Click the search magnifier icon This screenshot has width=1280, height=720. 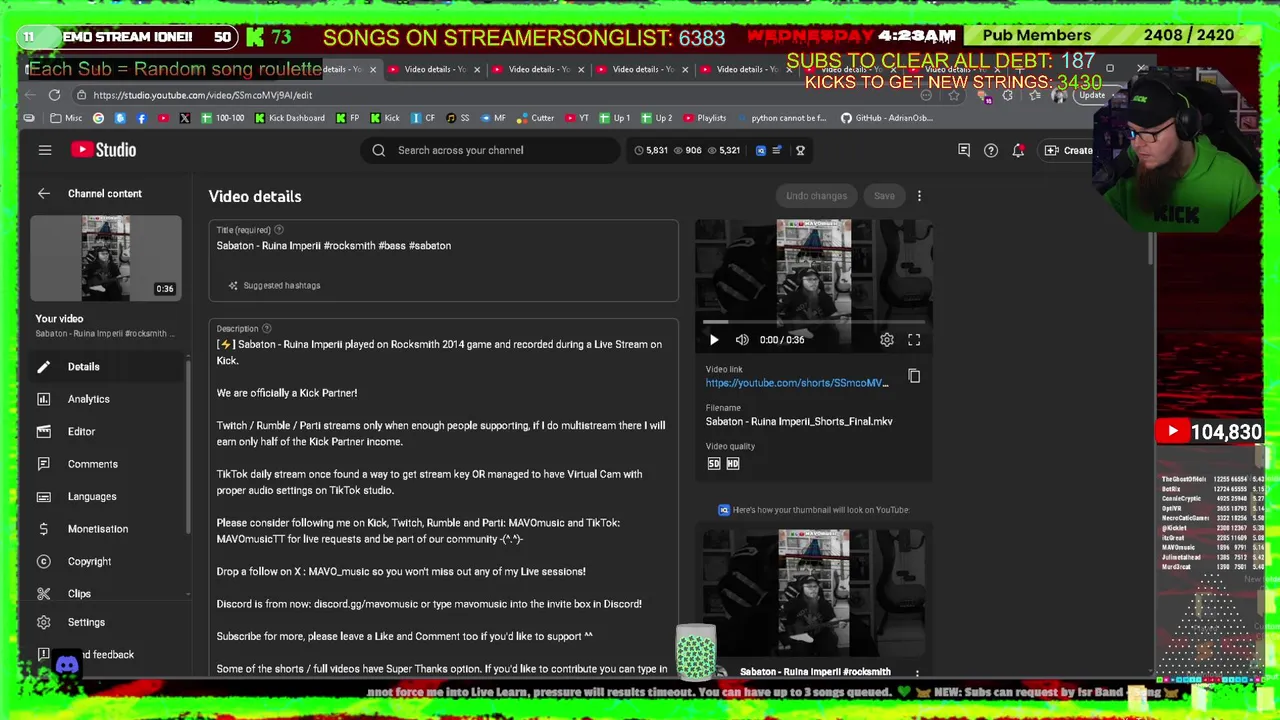[379, 150]
